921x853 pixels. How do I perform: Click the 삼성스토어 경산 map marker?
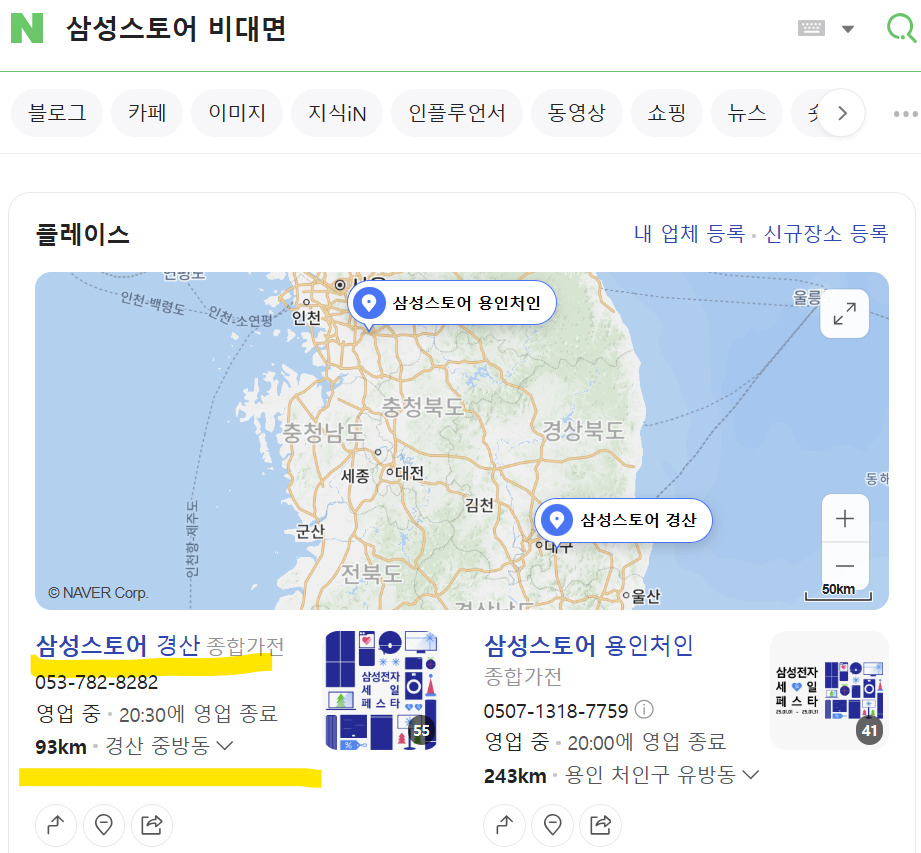pos(623,520)
